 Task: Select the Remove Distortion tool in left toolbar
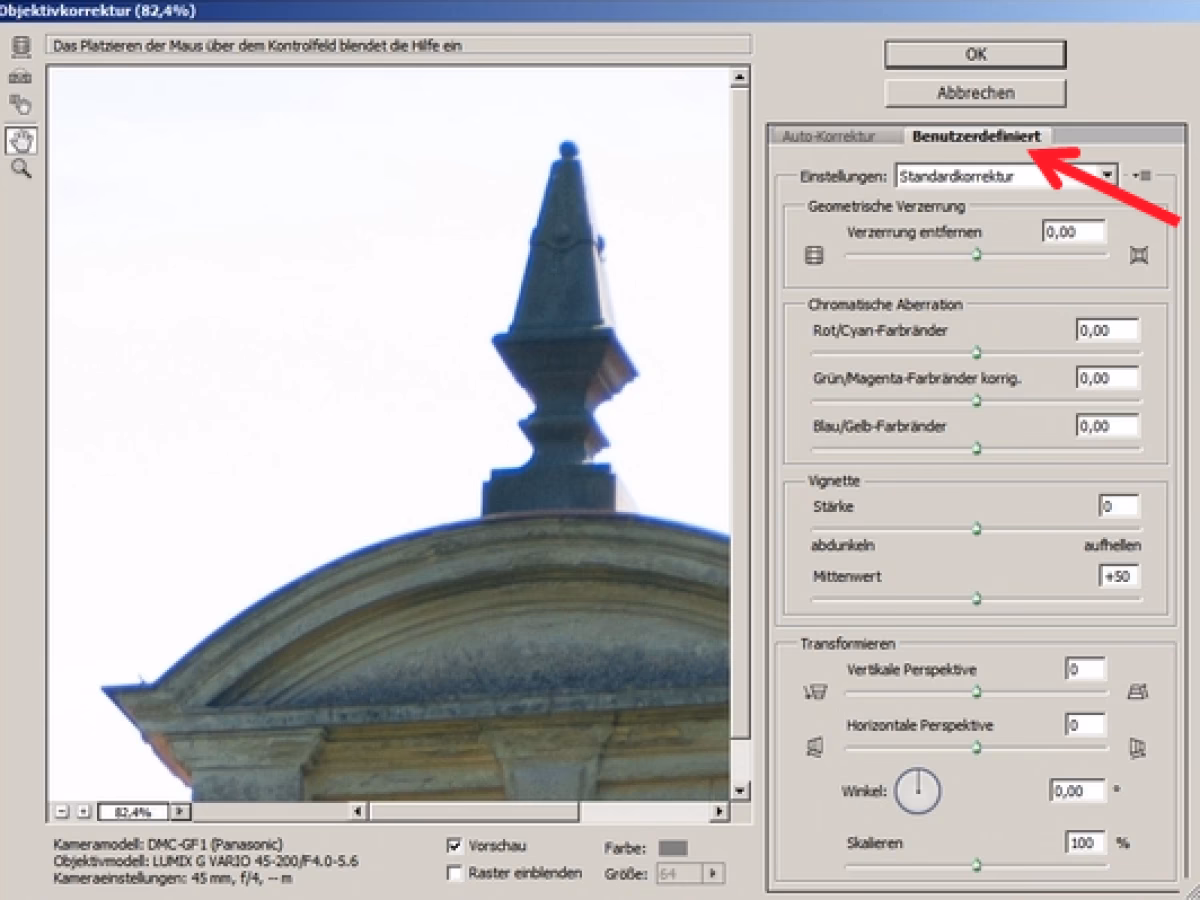tap(20, 48)
